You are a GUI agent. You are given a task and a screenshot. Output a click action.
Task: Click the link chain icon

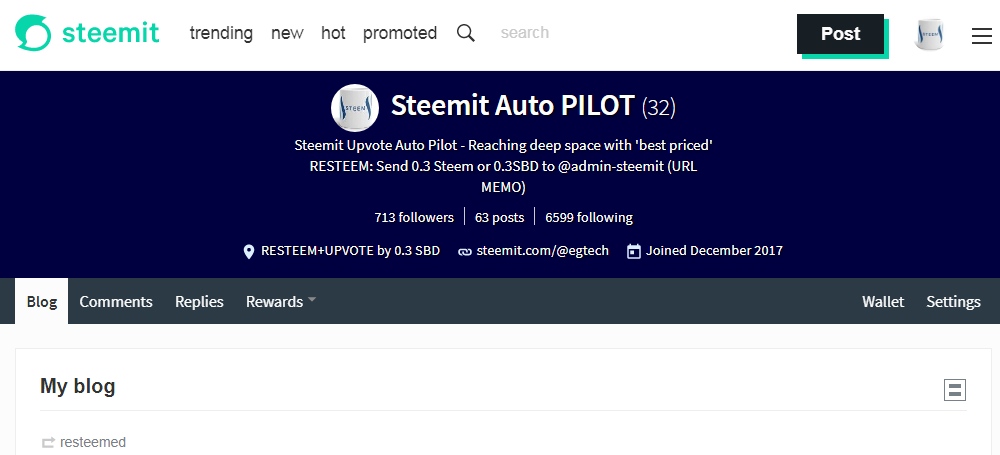coord(464,251)
